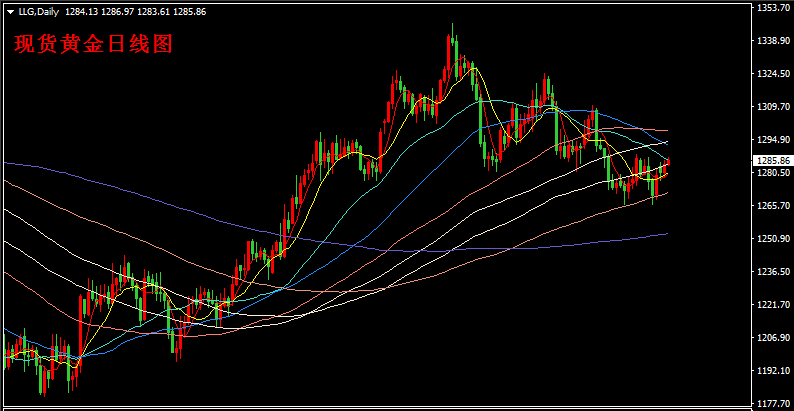Select the 1206.90 price axis label
This screenshot has width=794, height=411.
pos(772,338)
